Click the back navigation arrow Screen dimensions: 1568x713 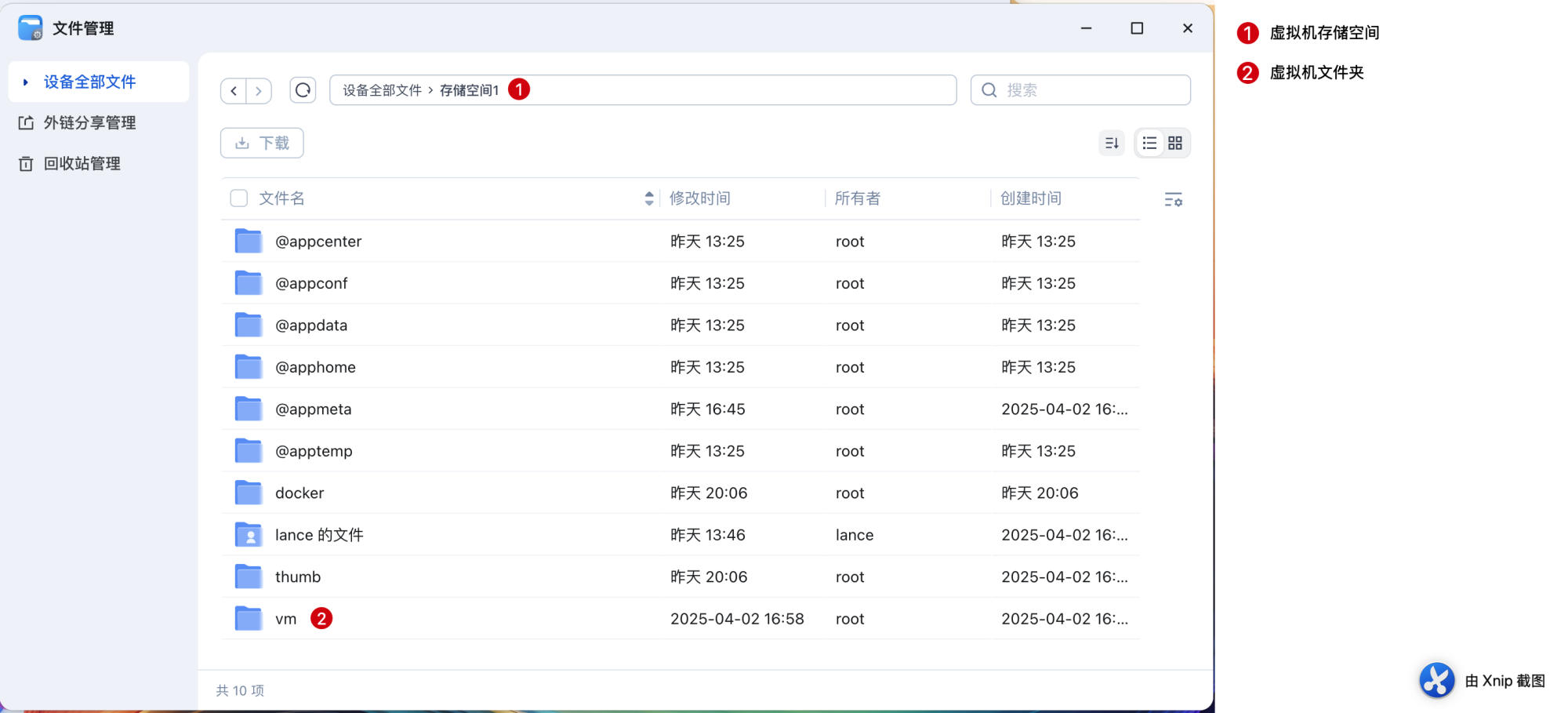tap(234, 91)
